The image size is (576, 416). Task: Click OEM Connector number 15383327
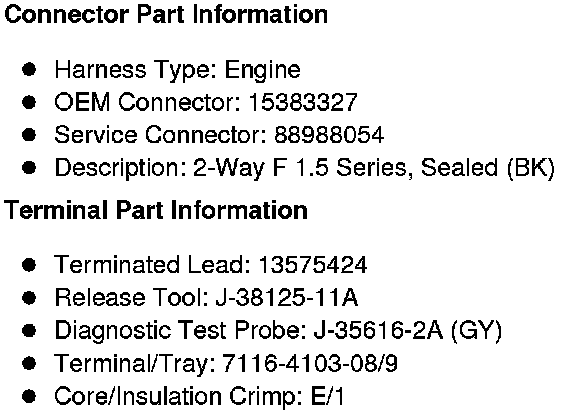pyautogui.click(x=303, y=102)
